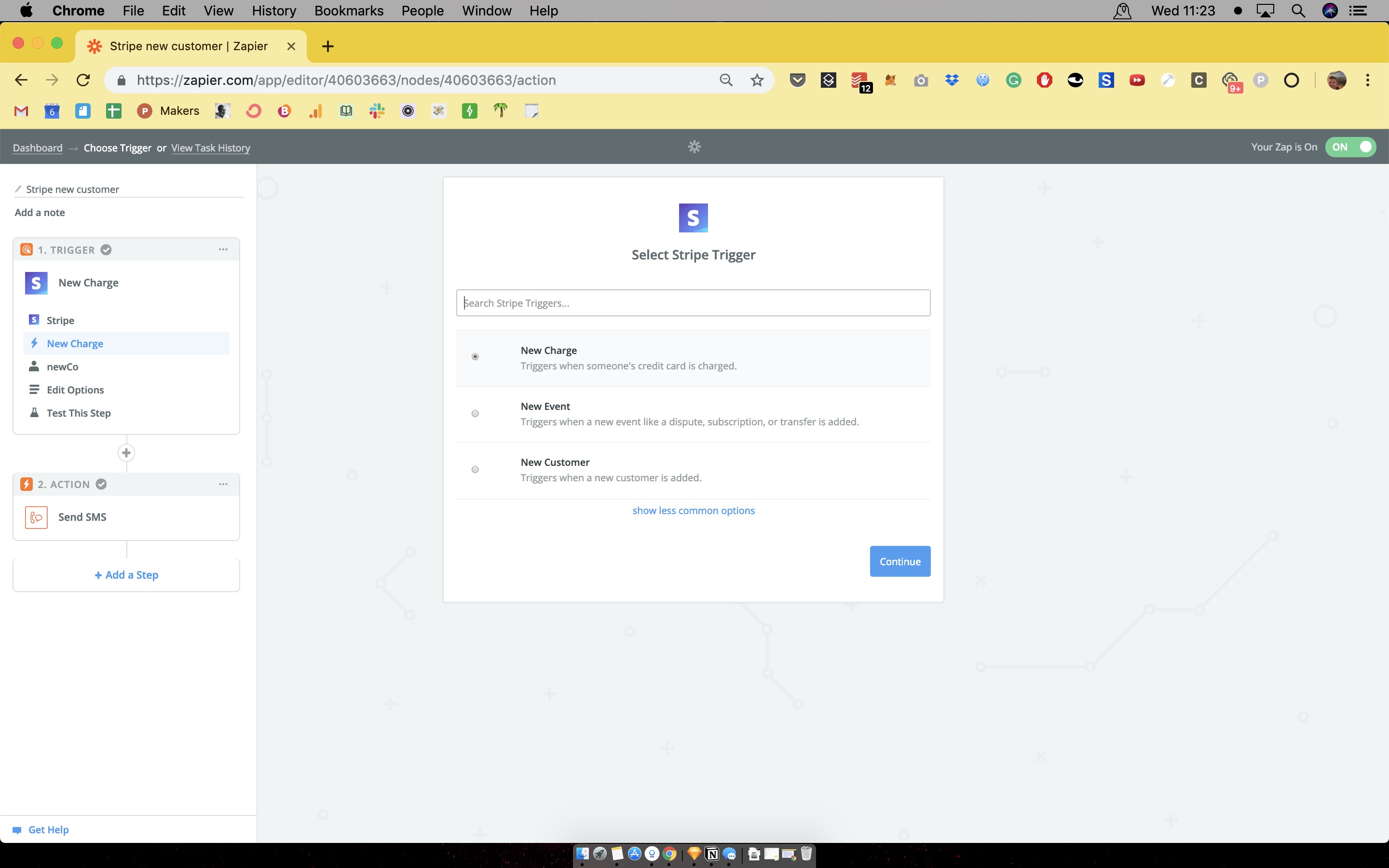1389x868 pixels.
Task: Open a new browser tab
Action: pos(328,46)
